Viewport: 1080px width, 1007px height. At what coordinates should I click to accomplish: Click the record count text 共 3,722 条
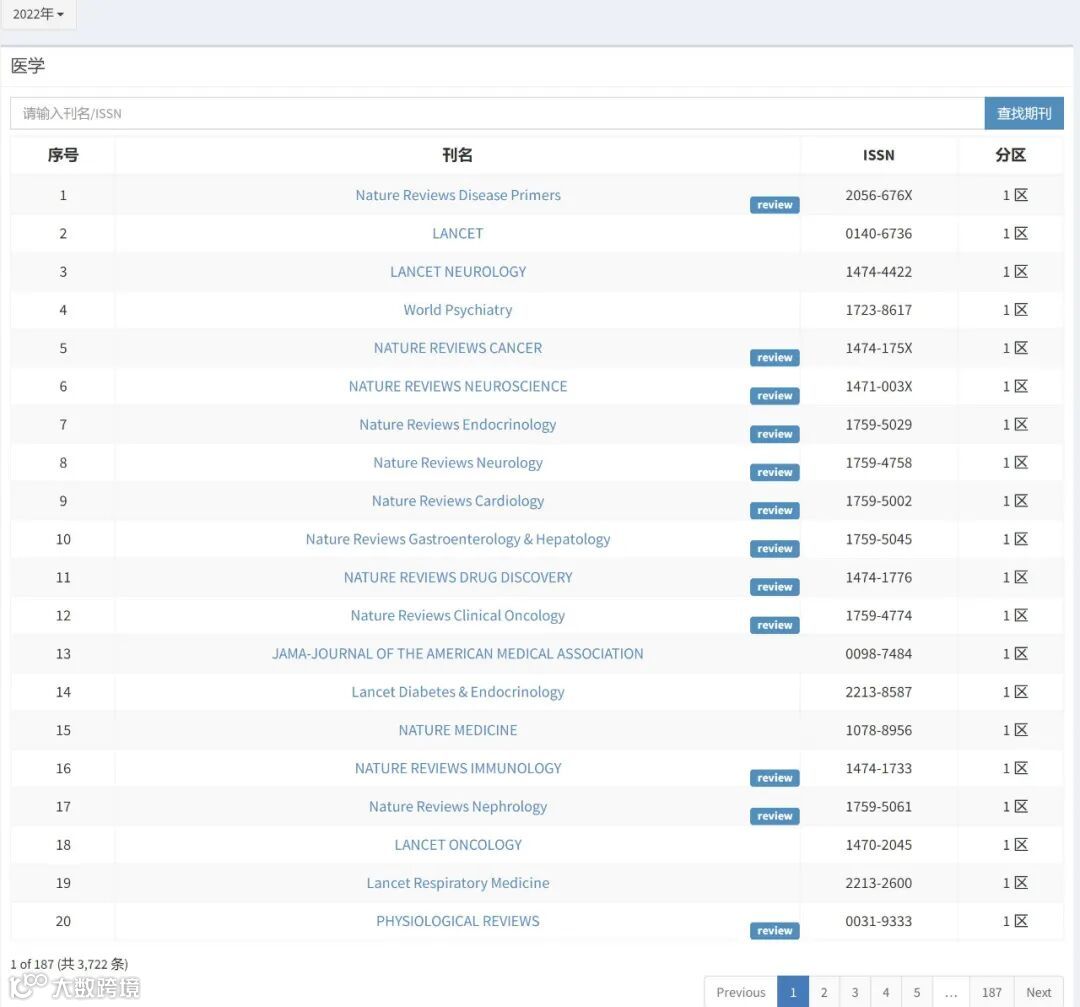[92, 964]
